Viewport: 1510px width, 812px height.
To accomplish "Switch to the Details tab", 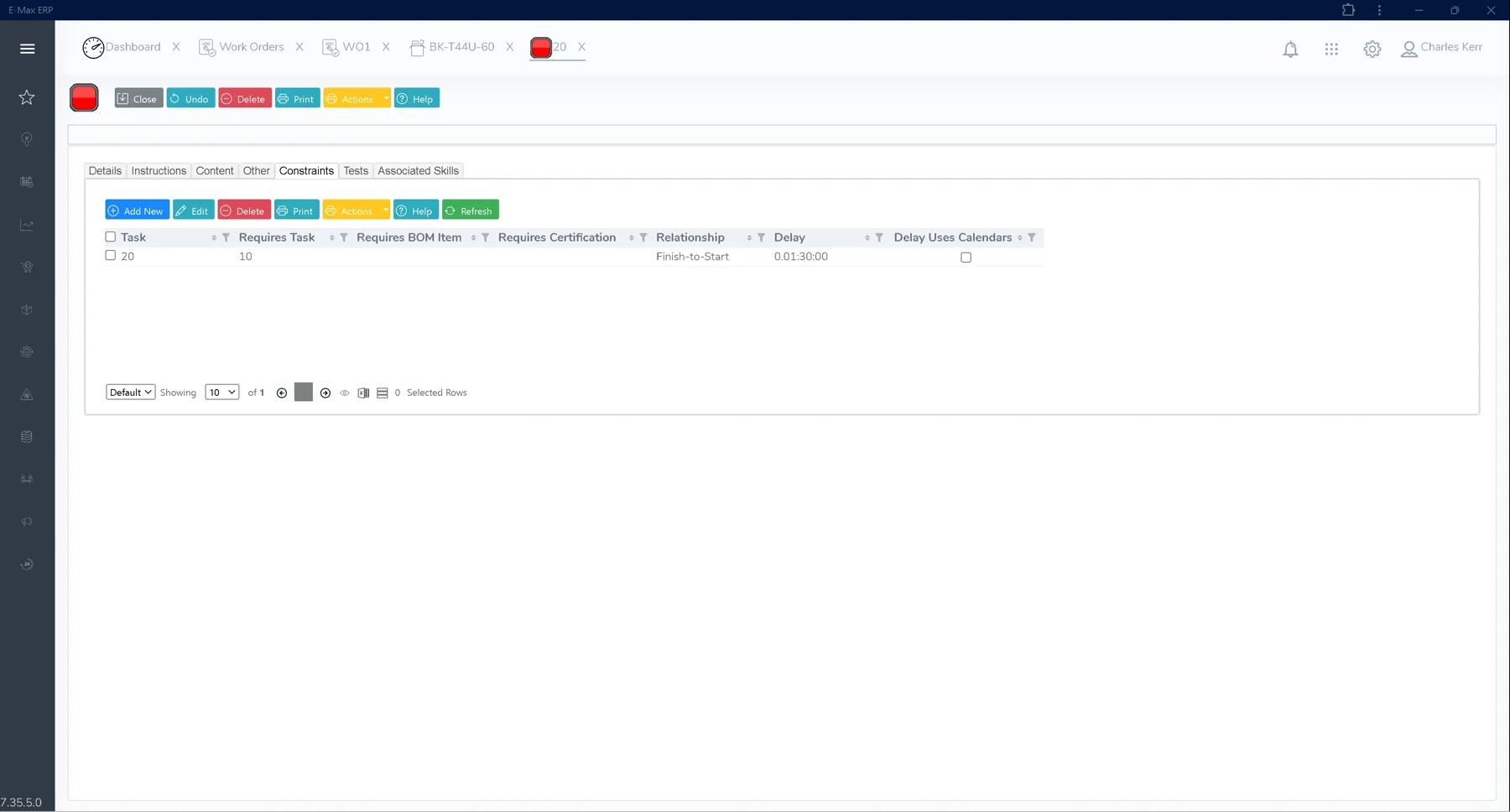I will coord(105,171).
